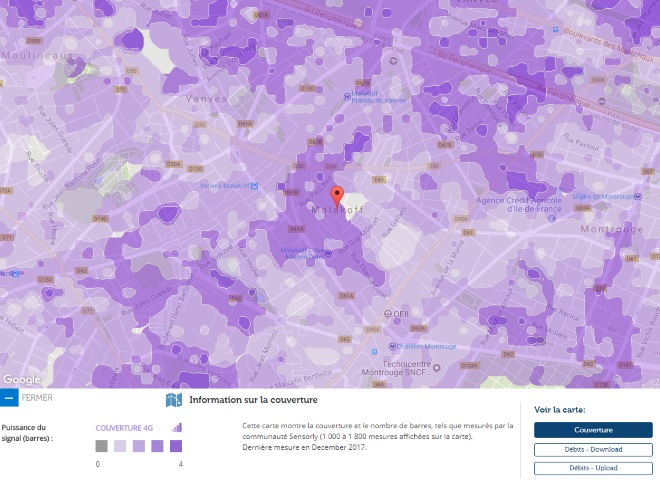Click the Rue Pasteur street label
The height and width of the screenshot is (489, 660).
(582, 144)
